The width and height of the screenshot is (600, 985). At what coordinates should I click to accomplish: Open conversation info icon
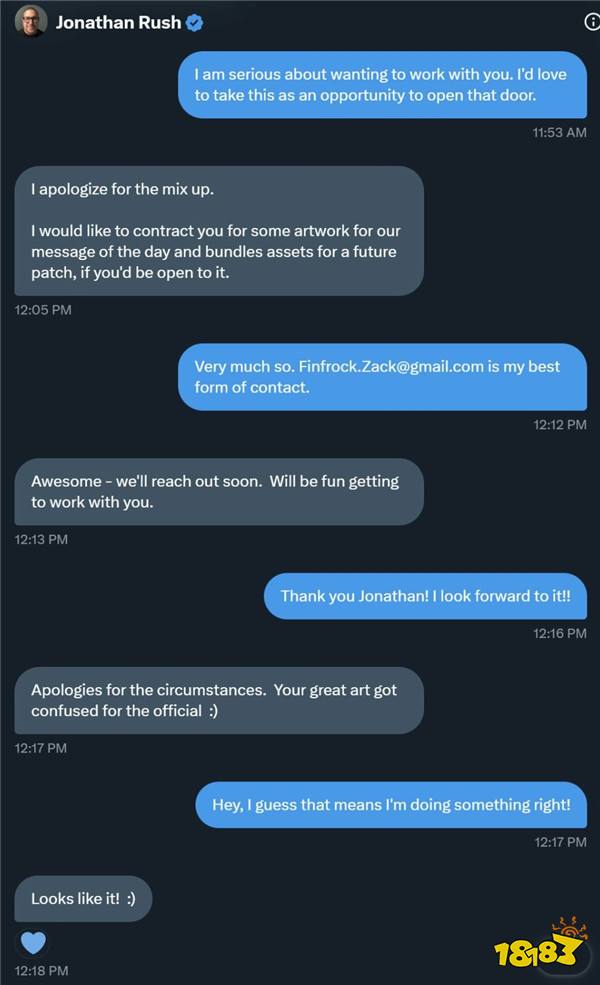(592, 22)
